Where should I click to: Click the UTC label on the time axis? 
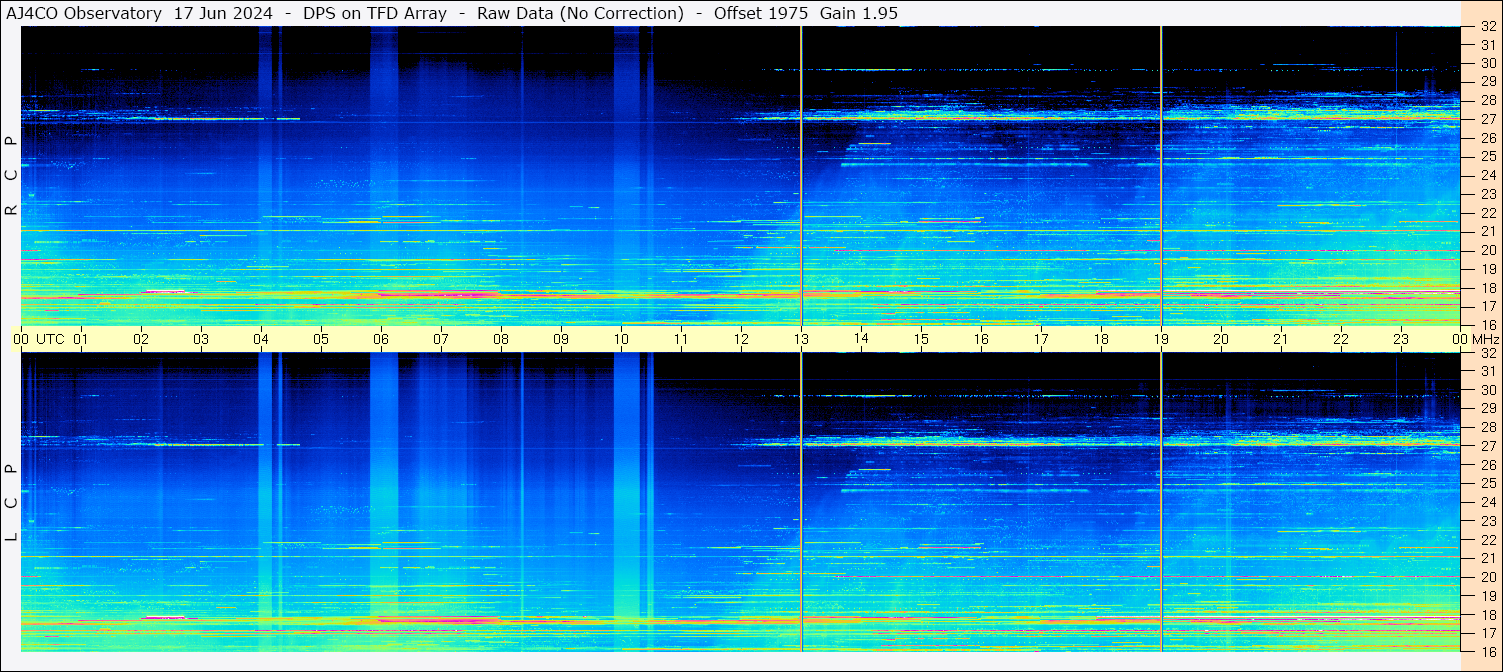point(51,339)
